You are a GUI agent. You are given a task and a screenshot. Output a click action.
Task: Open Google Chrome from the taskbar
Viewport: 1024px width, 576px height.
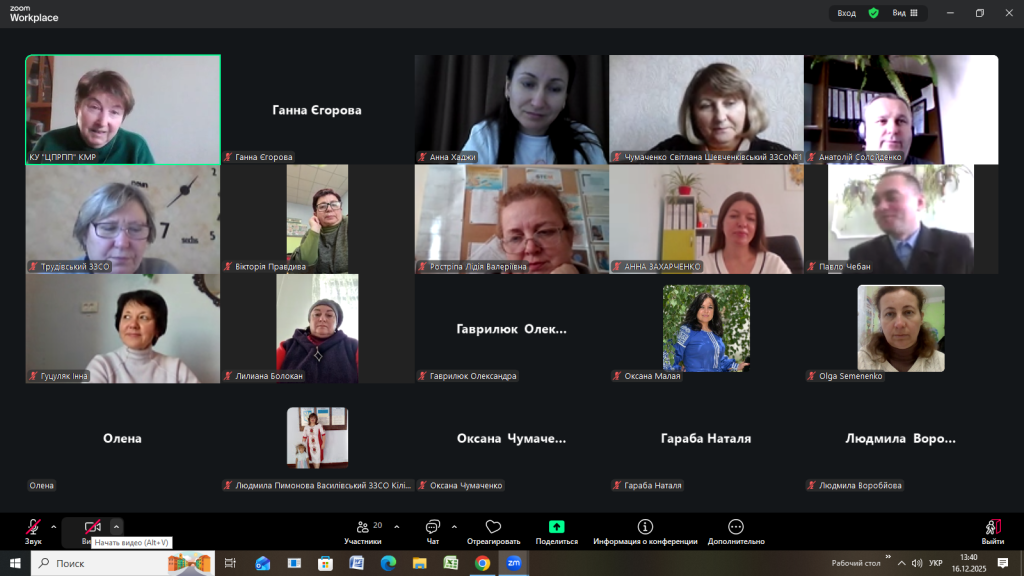click(482, 563)
